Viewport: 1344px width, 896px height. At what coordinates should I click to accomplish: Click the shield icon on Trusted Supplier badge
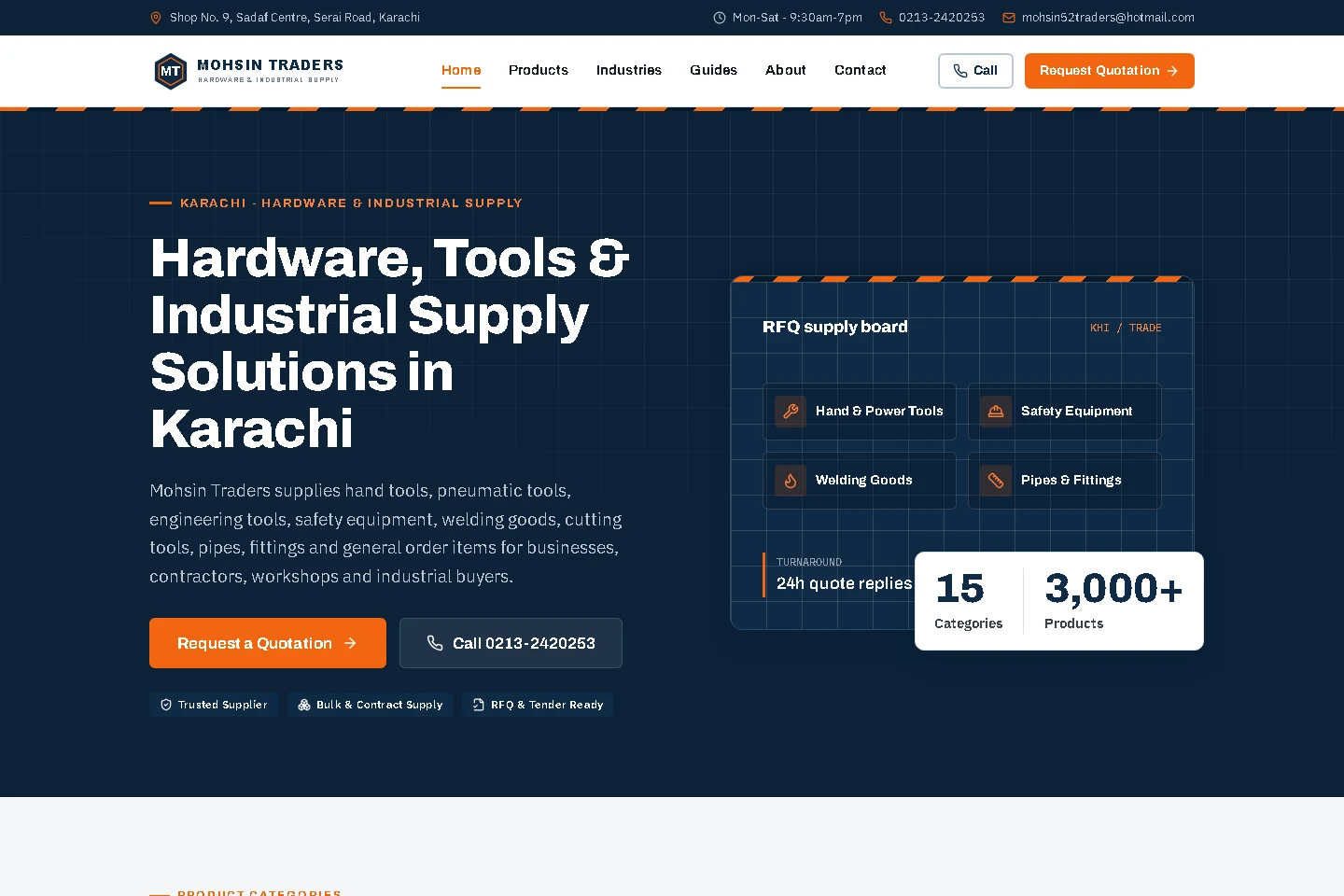point(166,705)
